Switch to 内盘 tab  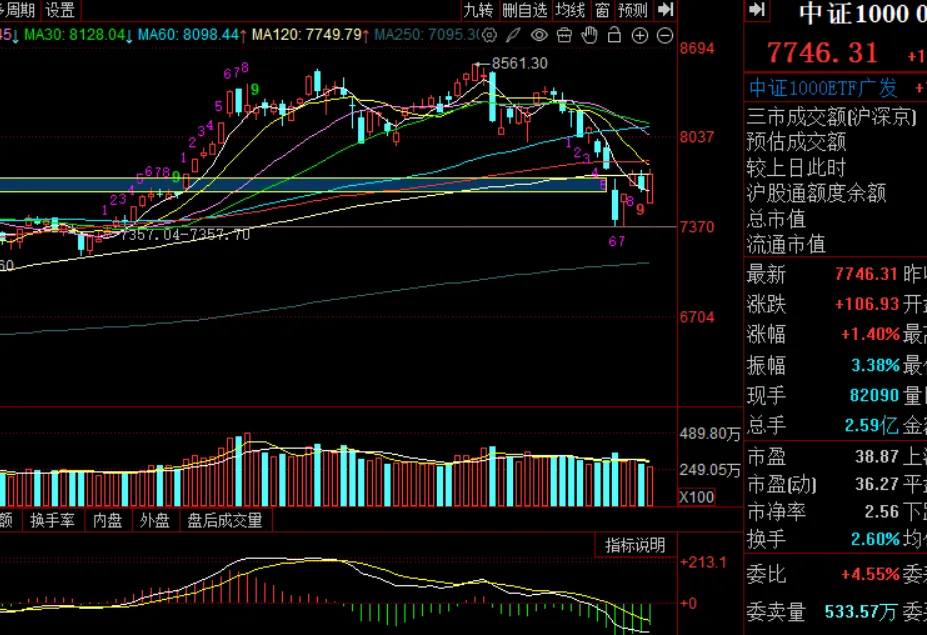108,520
